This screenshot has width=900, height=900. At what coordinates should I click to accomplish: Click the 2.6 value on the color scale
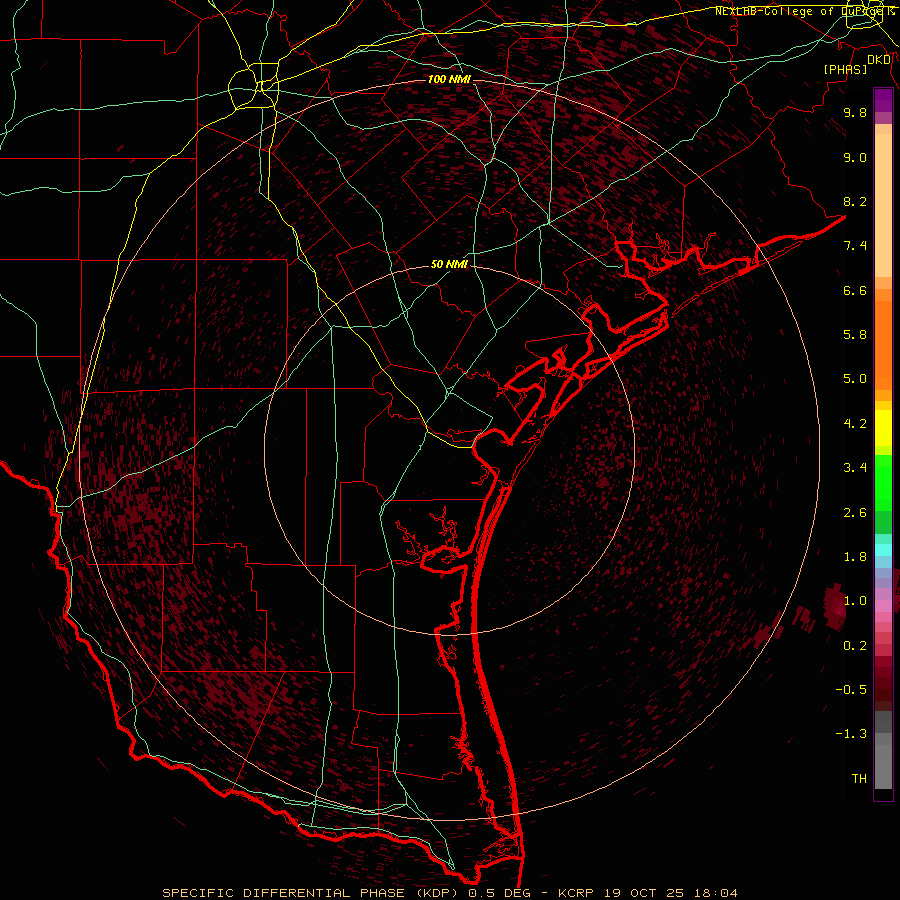point(855,513)
